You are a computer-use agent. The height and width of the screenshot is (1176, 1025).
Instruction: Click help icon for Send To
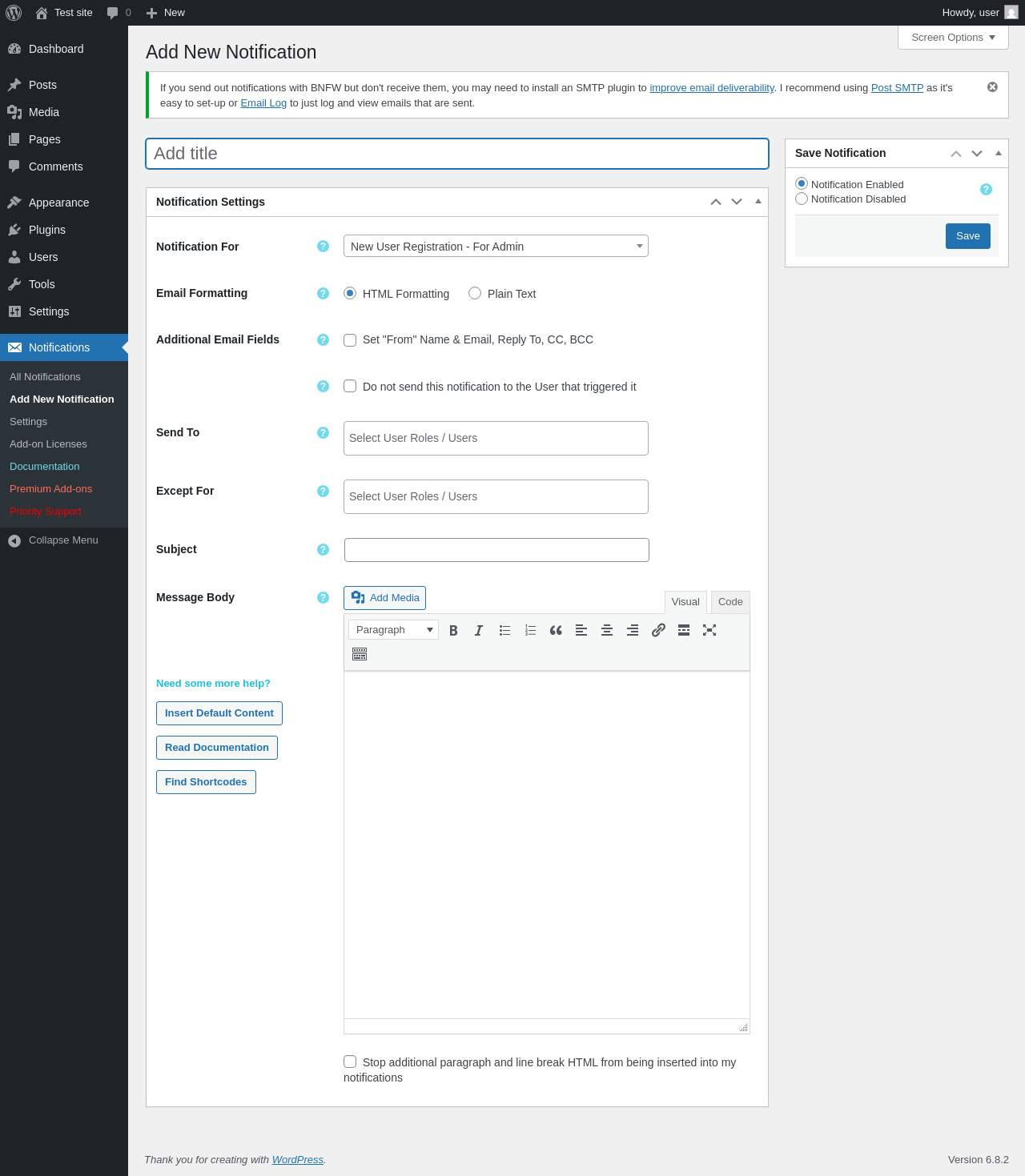point(323,433)
